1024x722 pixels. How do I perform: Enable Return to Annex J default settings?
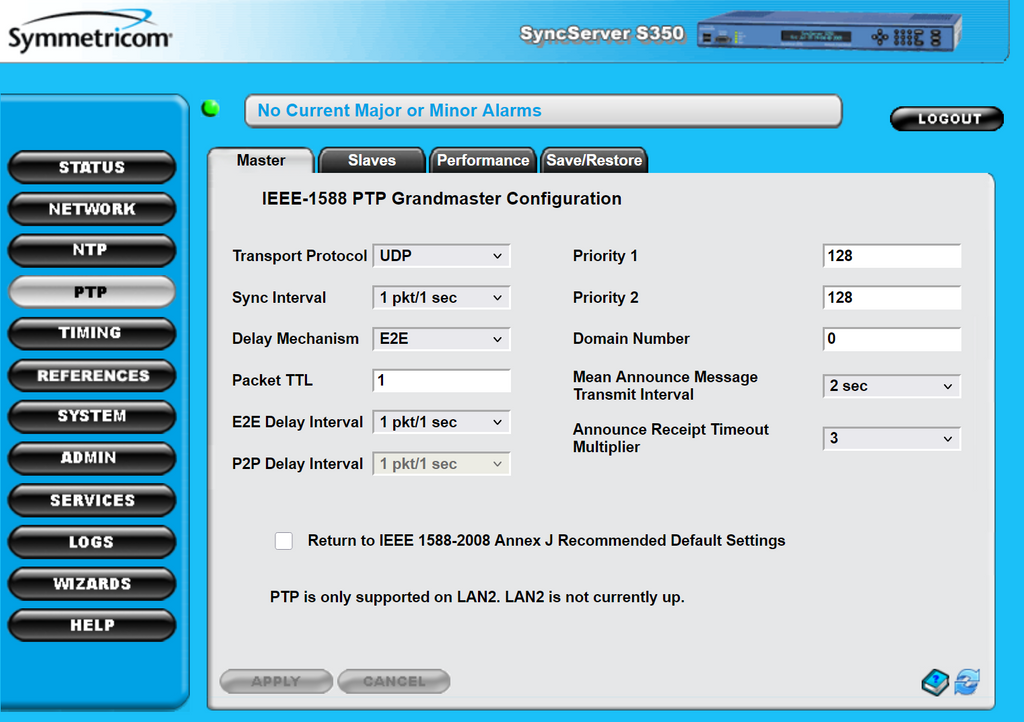coord(284,541)
